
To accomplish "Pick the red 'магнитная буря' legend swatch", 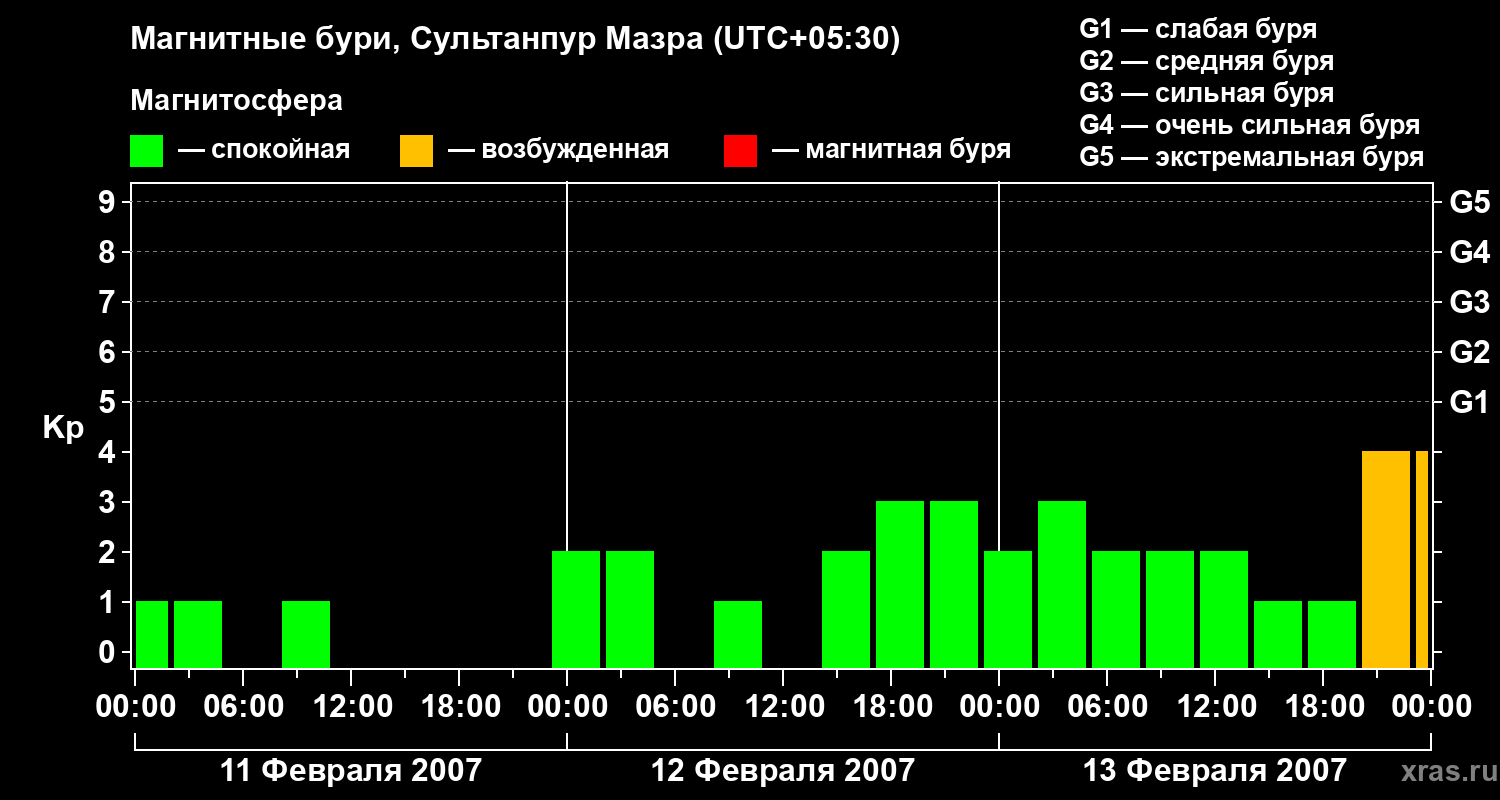I will (740, 151).
